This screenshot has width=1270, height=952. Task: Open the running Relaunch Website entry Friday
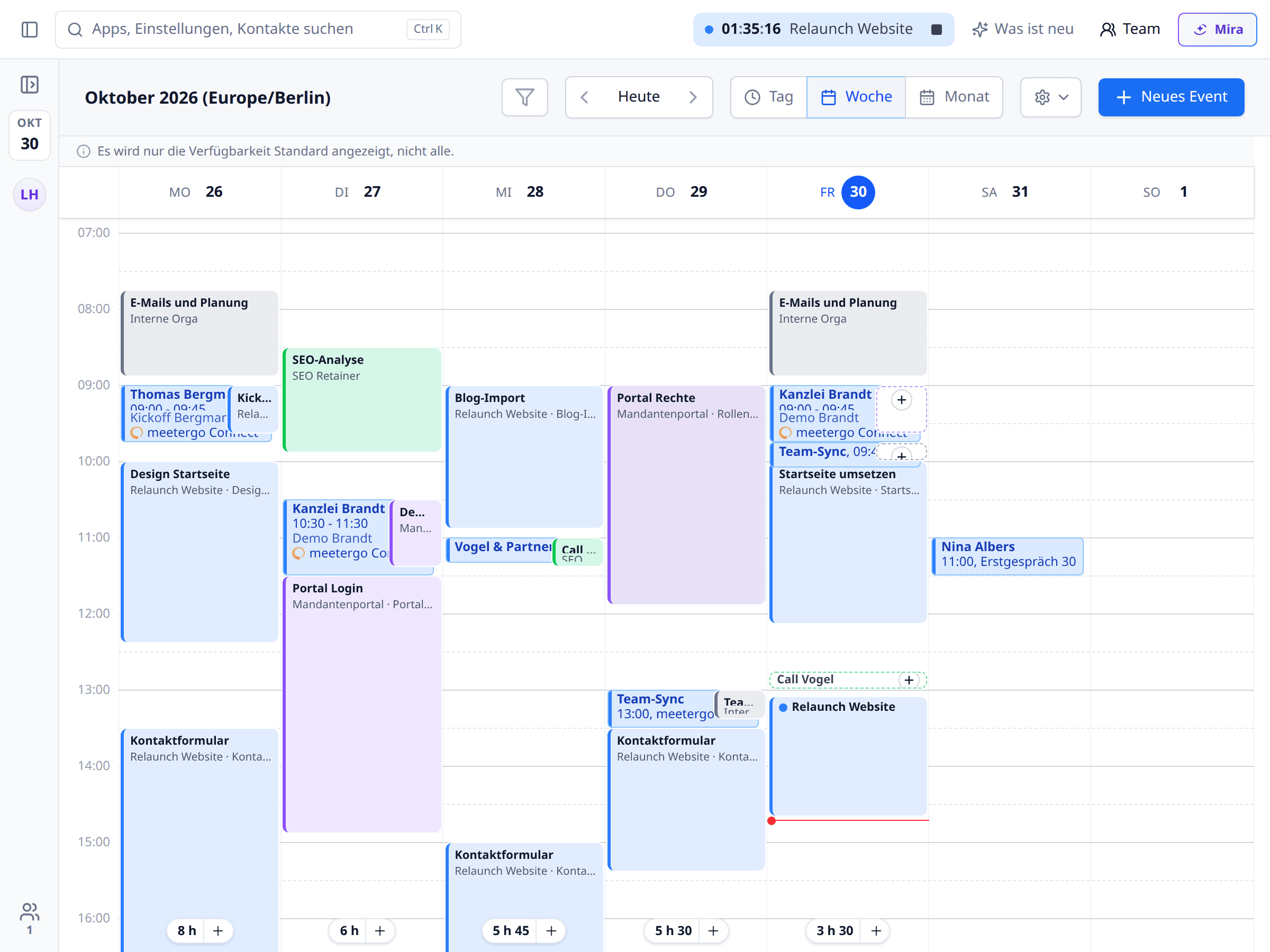pos(848,756)
